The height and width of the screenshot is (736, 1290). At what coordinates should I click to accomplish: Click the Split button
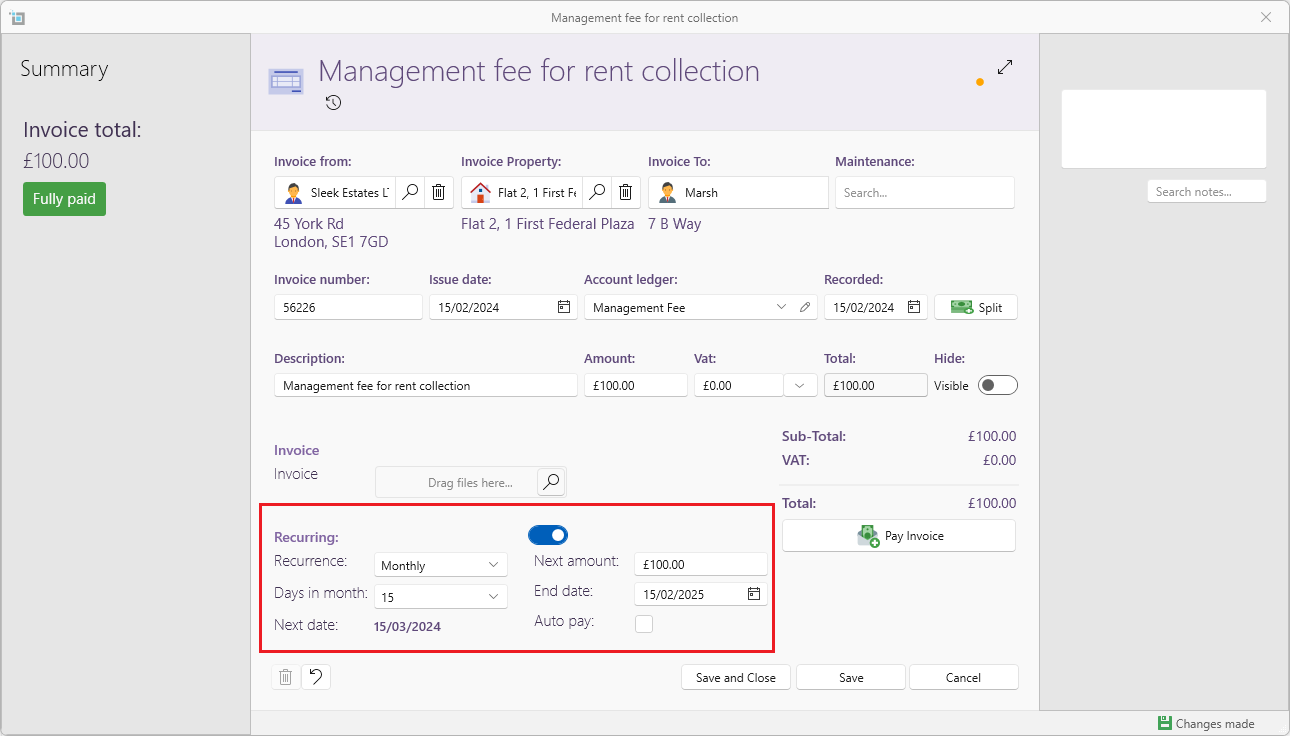tap(976, 307)
